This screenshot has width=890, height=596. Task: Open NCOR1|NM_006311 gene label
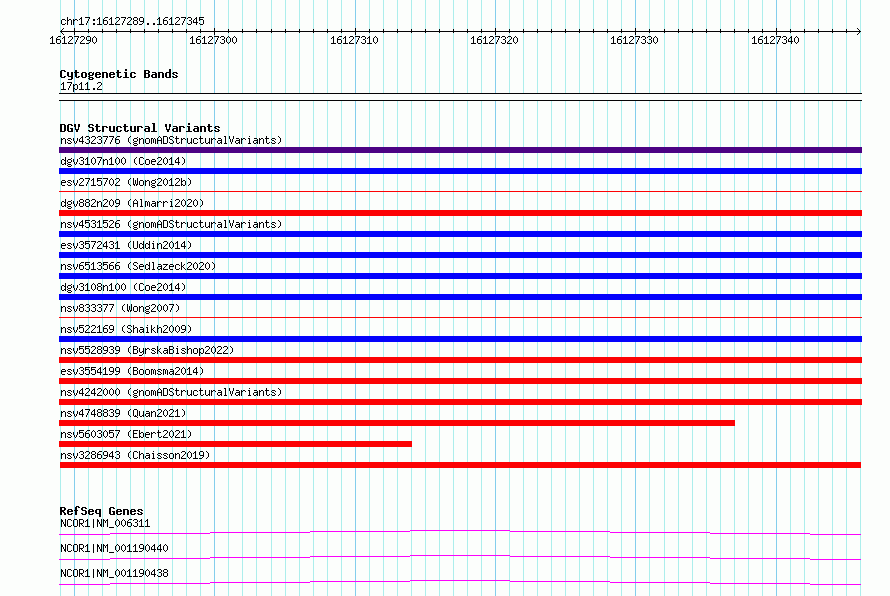click(x=105, y=523)
